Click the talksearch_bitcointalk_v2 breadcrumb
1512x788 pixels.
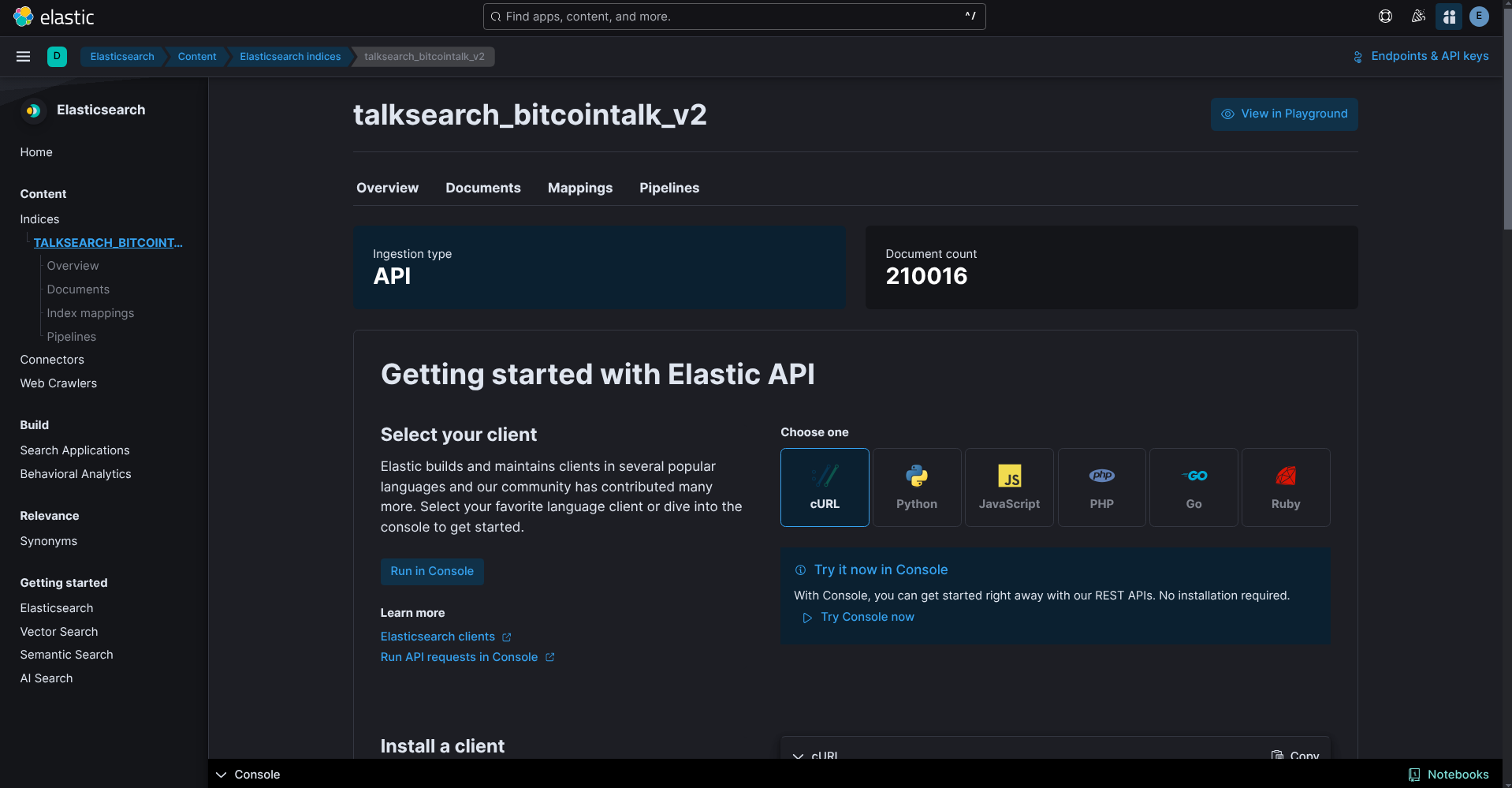pos(424,57)
